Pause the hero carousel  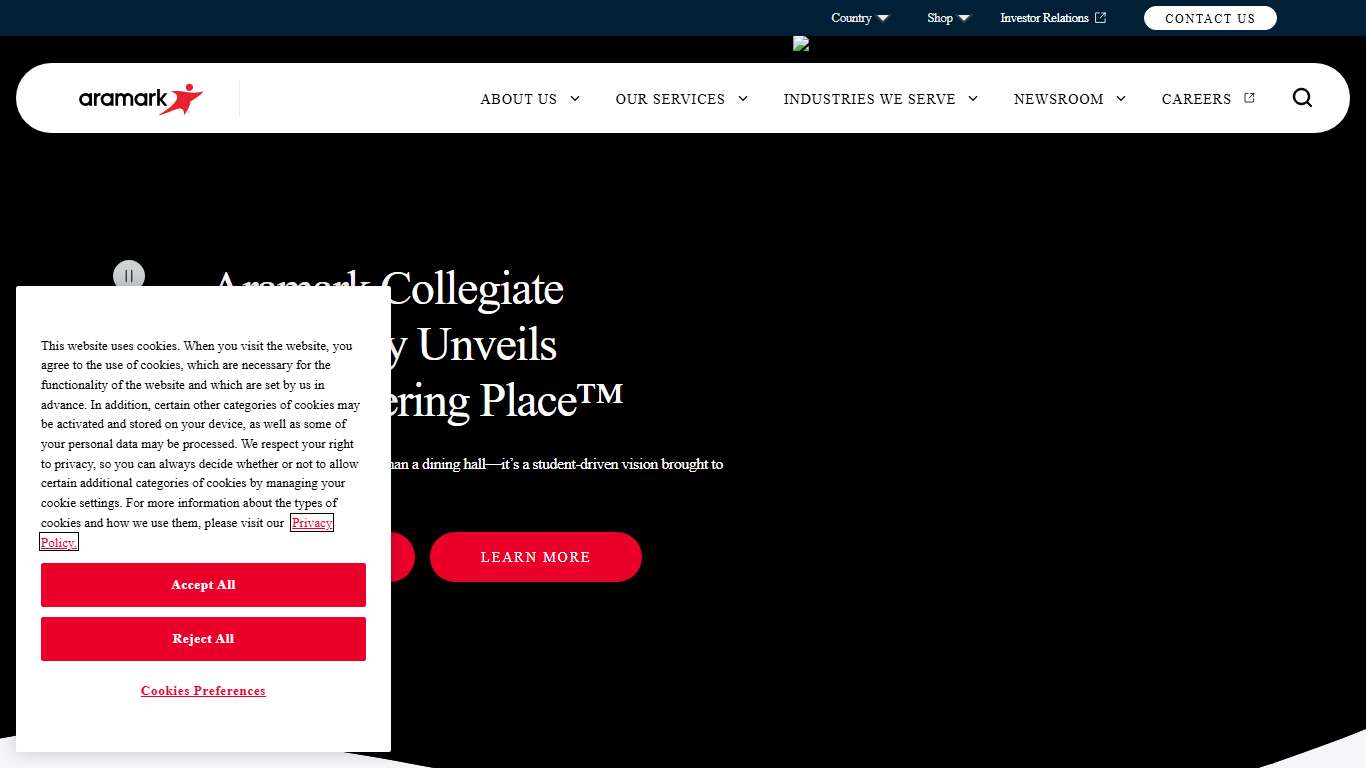pos(129,275)
